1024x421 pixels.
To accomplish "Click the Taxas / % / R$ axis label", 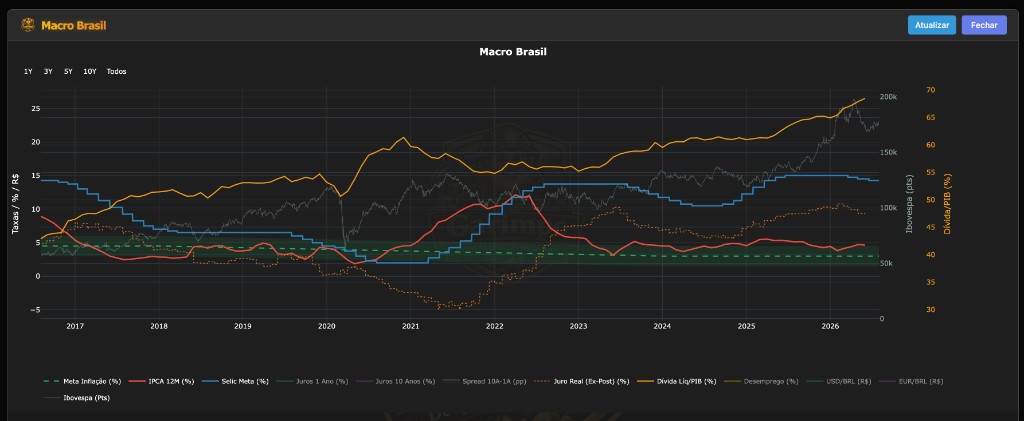I will point(15,204).
